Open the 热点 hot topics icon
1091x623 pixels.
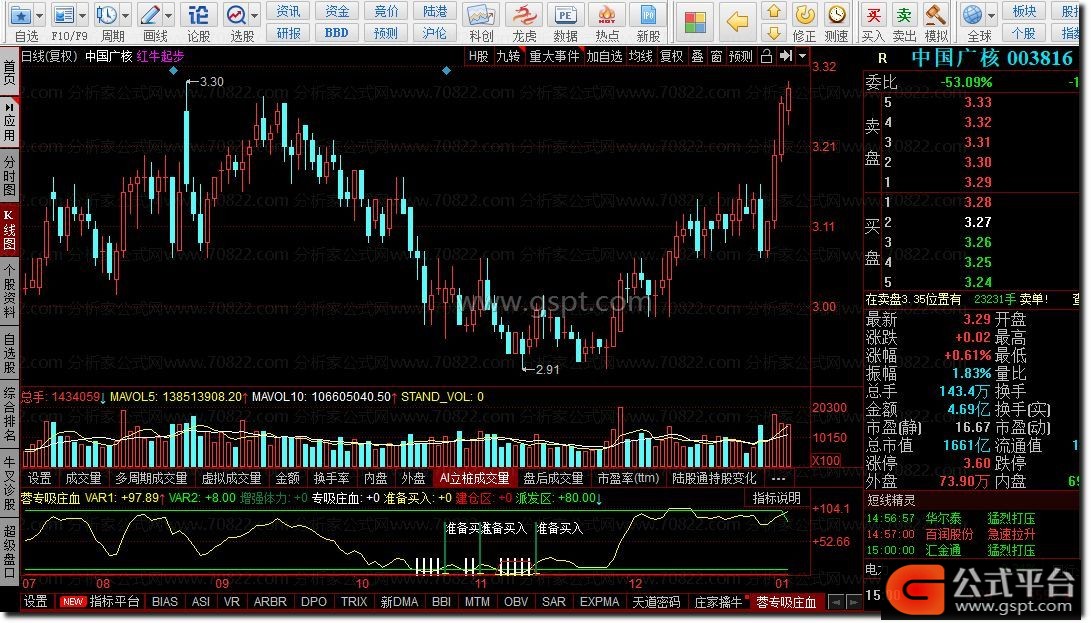click(607, 15)
